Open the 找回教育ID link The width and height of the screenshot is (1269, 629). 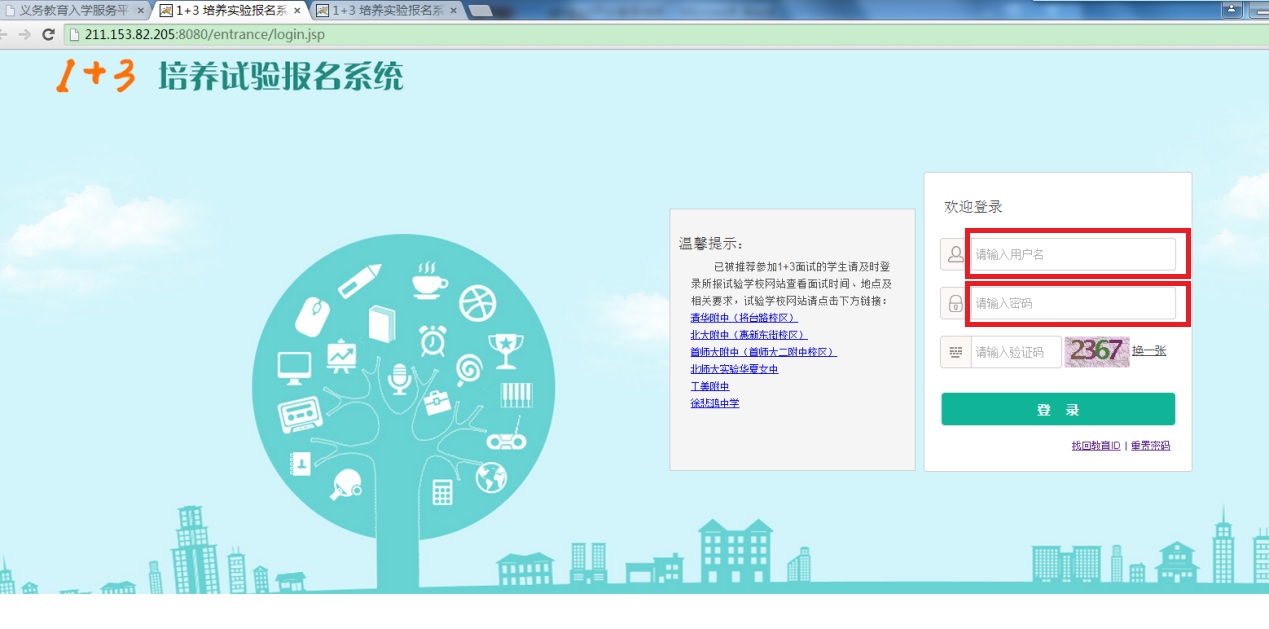click(1097, 446)
